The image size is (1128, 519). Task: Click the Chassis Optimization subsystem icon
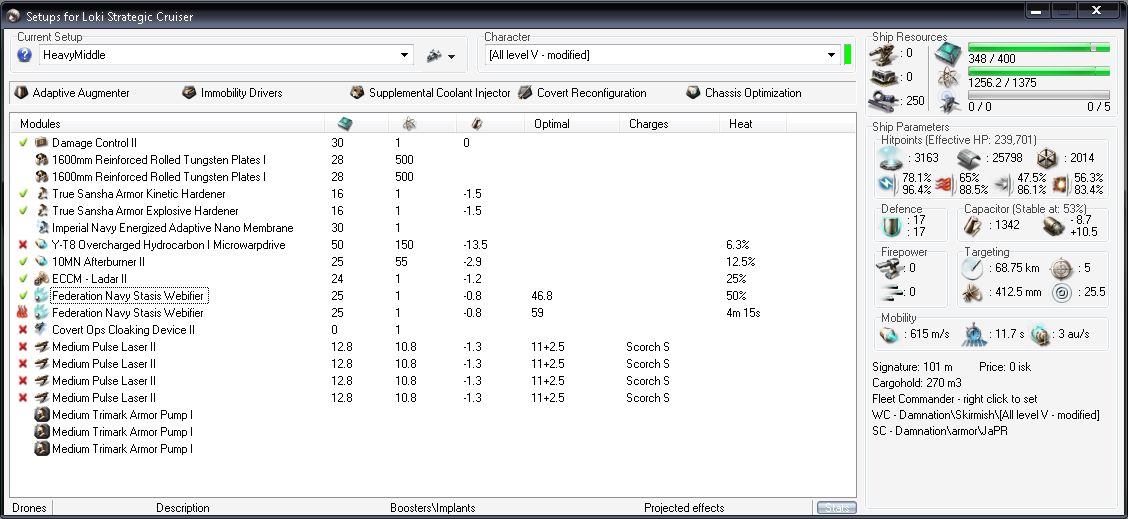(x=693, y=93)
